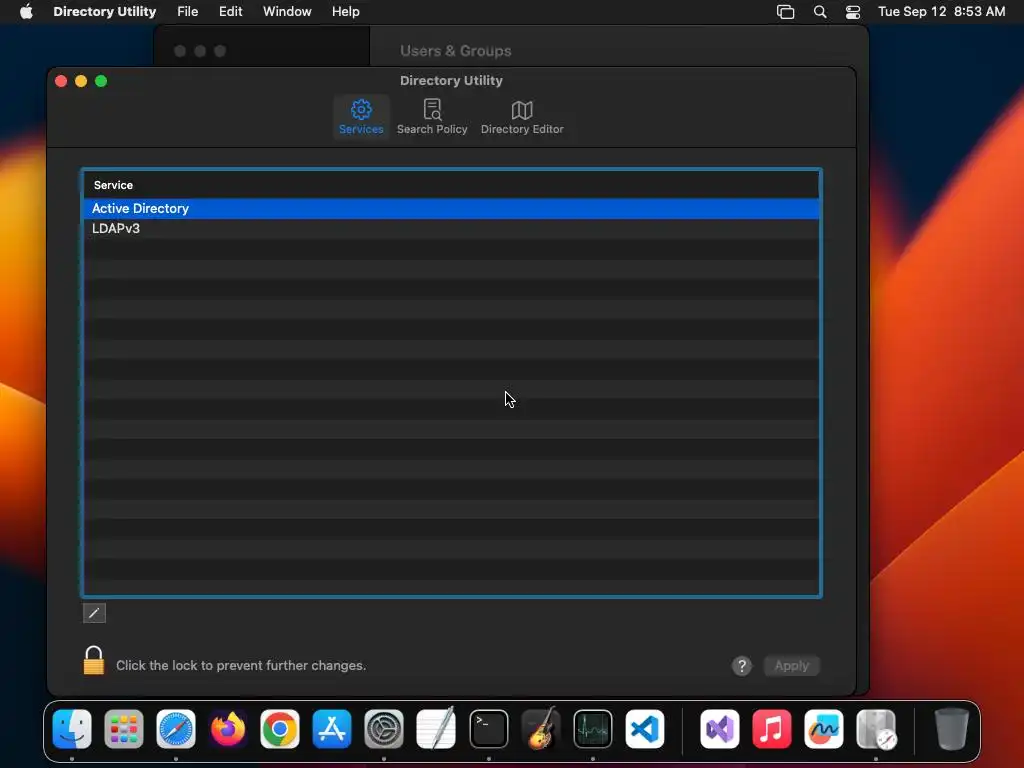Image resolution: width=1024 pixels, height=768 pixels.
Task: Click the lock icon to prevent changes
Action: point(93,660)
